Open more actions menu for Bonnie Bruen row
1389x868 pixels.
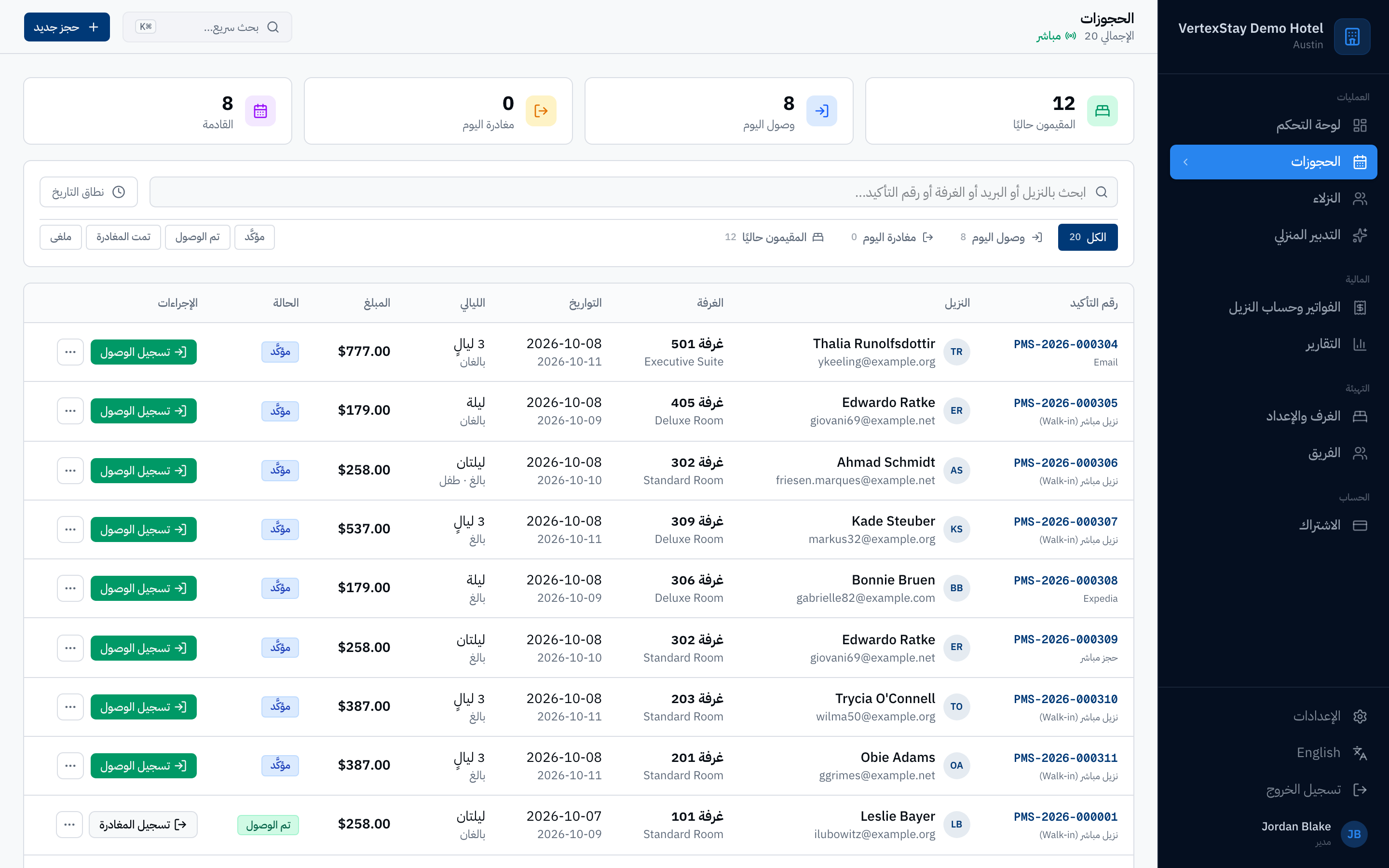(70, 588)
